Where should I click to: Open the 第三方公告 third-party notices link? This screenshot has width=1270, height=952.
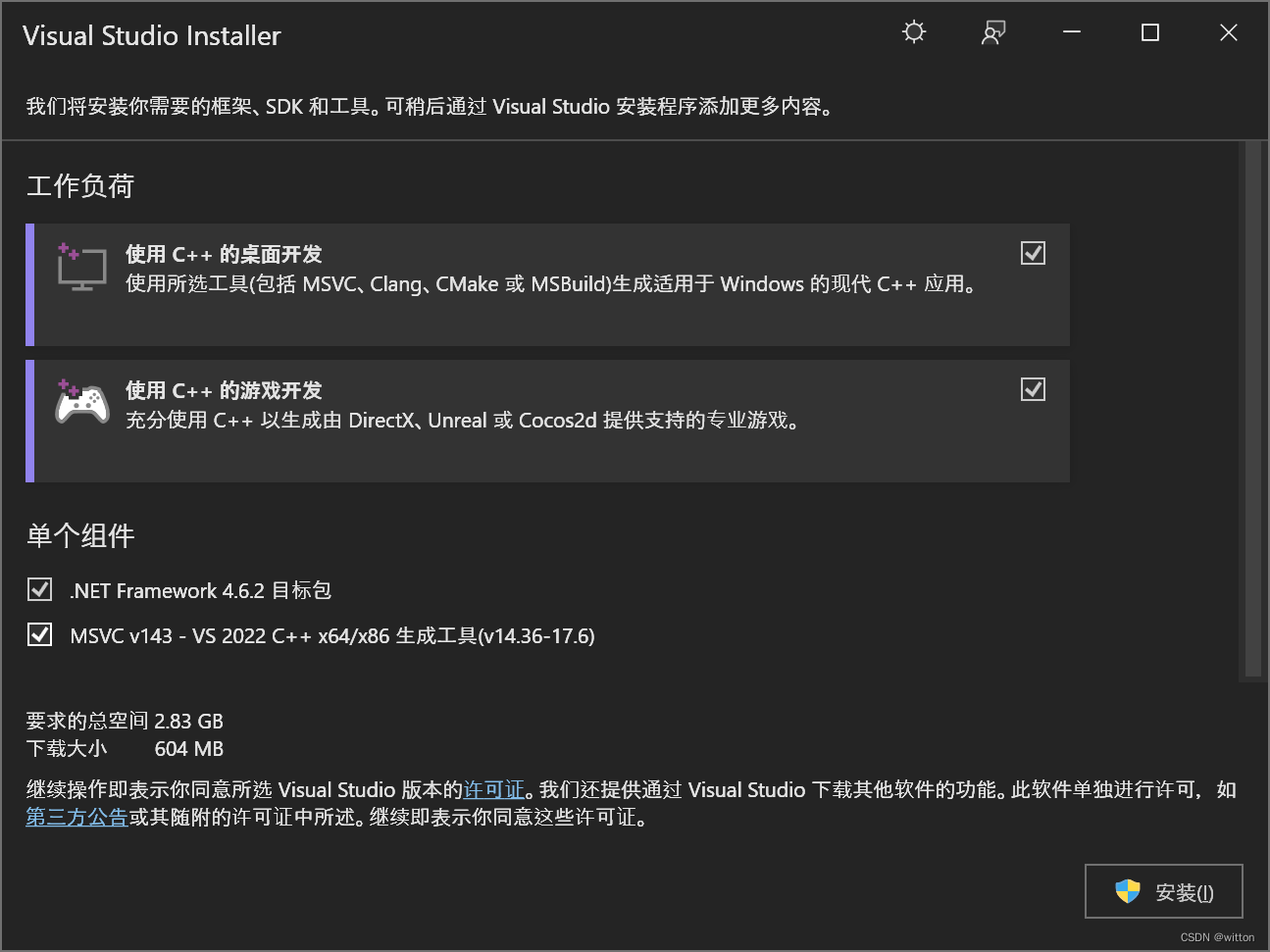coord(76,818)
